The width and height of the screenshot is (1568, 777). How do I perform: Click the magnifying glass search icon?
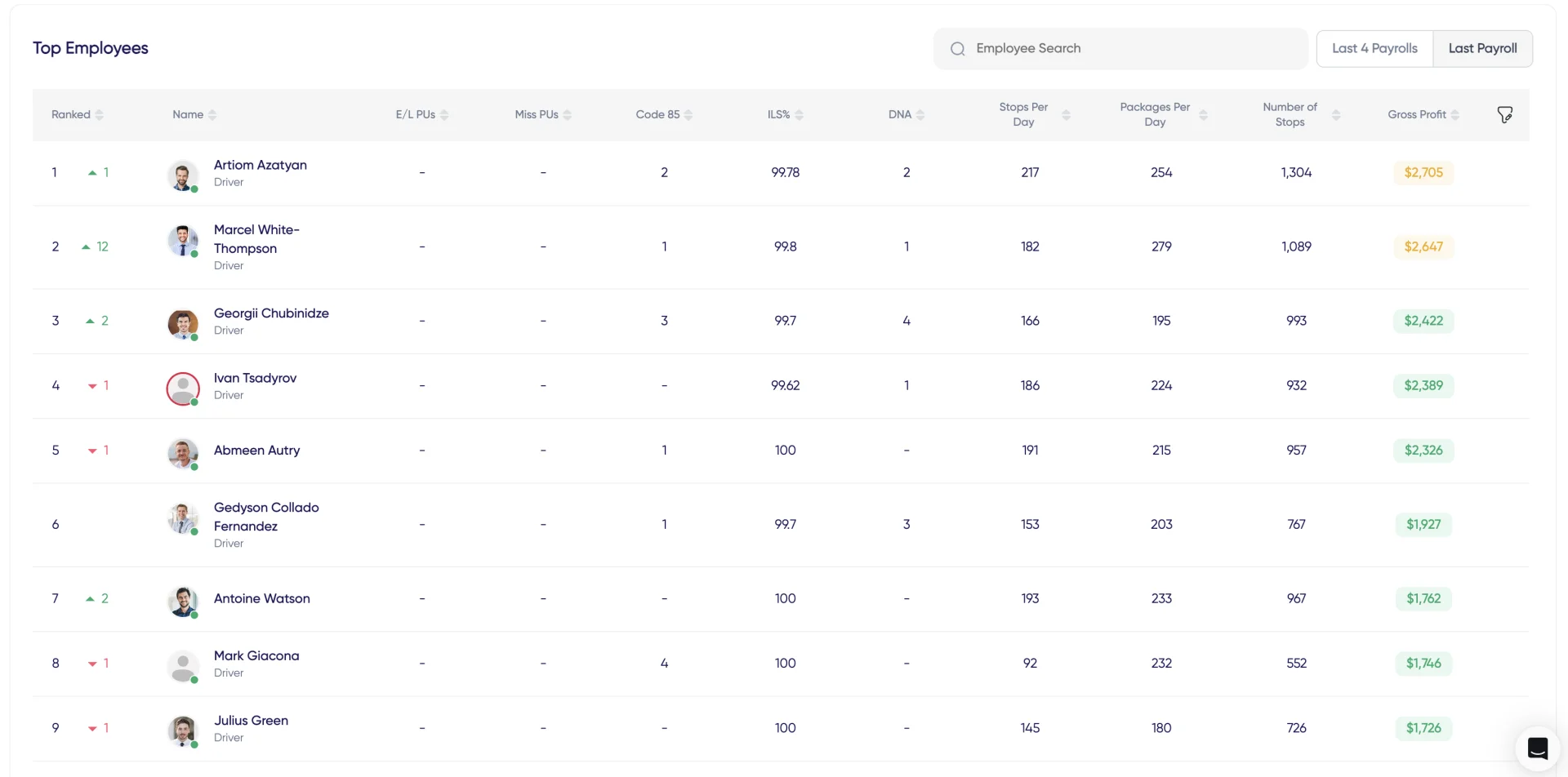(956, 48)
